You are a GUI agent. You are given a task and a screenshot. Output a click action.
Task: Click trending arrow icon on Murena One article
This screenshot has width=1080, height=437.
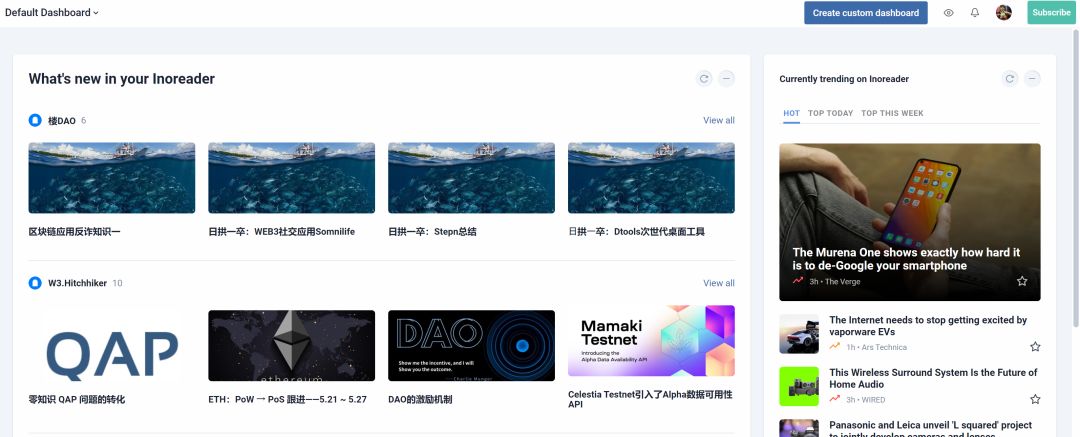coord(798,281)
